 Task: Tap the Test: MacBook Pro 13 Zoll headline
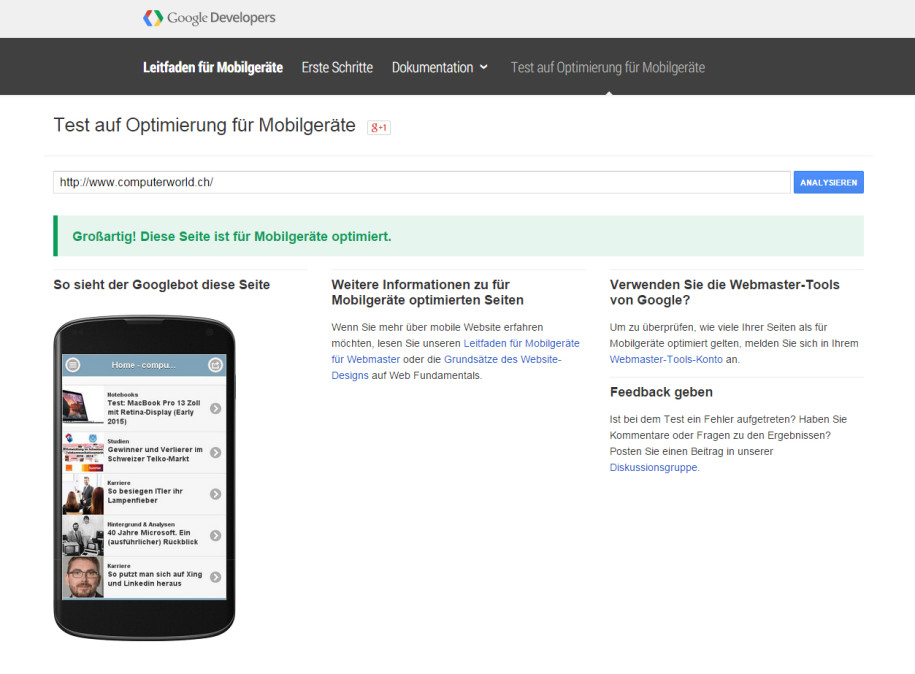pos(154,412)
